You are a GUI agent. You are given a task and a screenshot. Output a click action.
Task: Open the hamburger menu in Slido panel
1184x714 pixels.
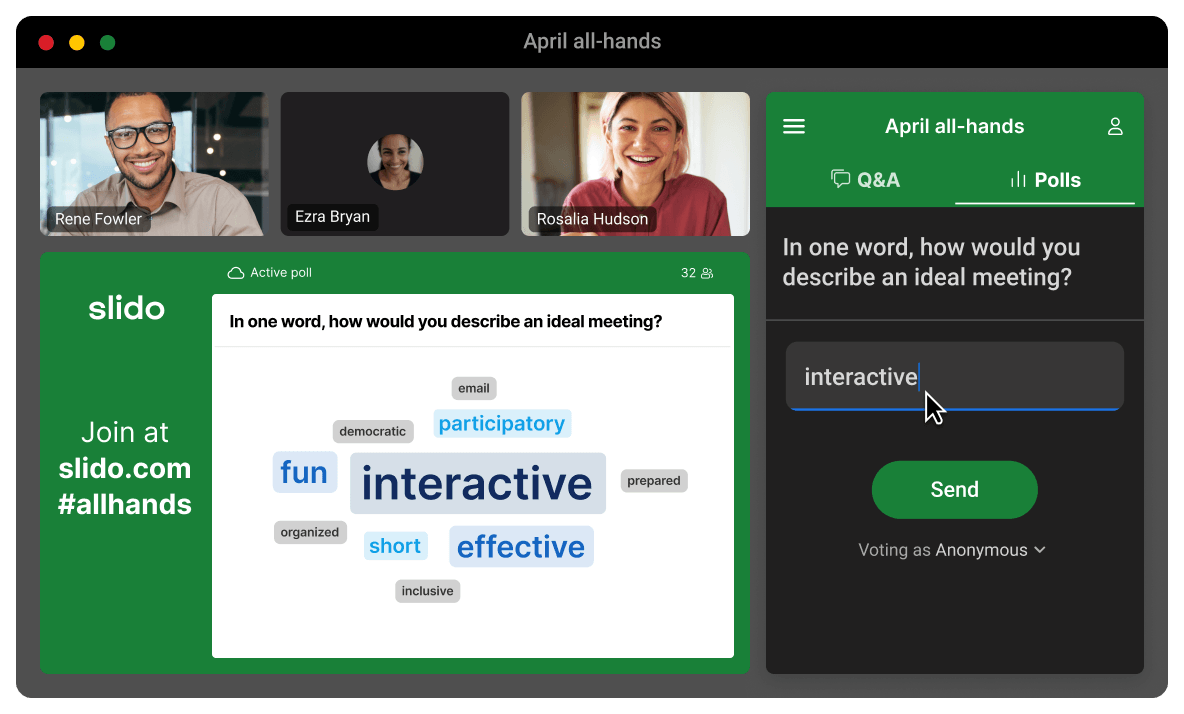click(x=794, y=127)
